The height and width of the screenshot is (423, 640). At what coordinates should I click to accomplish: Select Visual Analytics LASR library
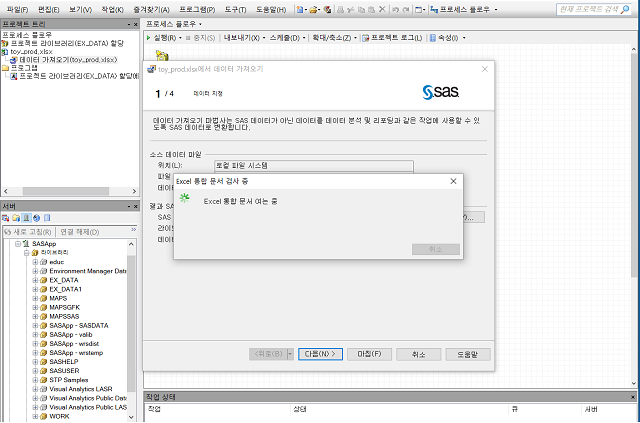(80, 389)
